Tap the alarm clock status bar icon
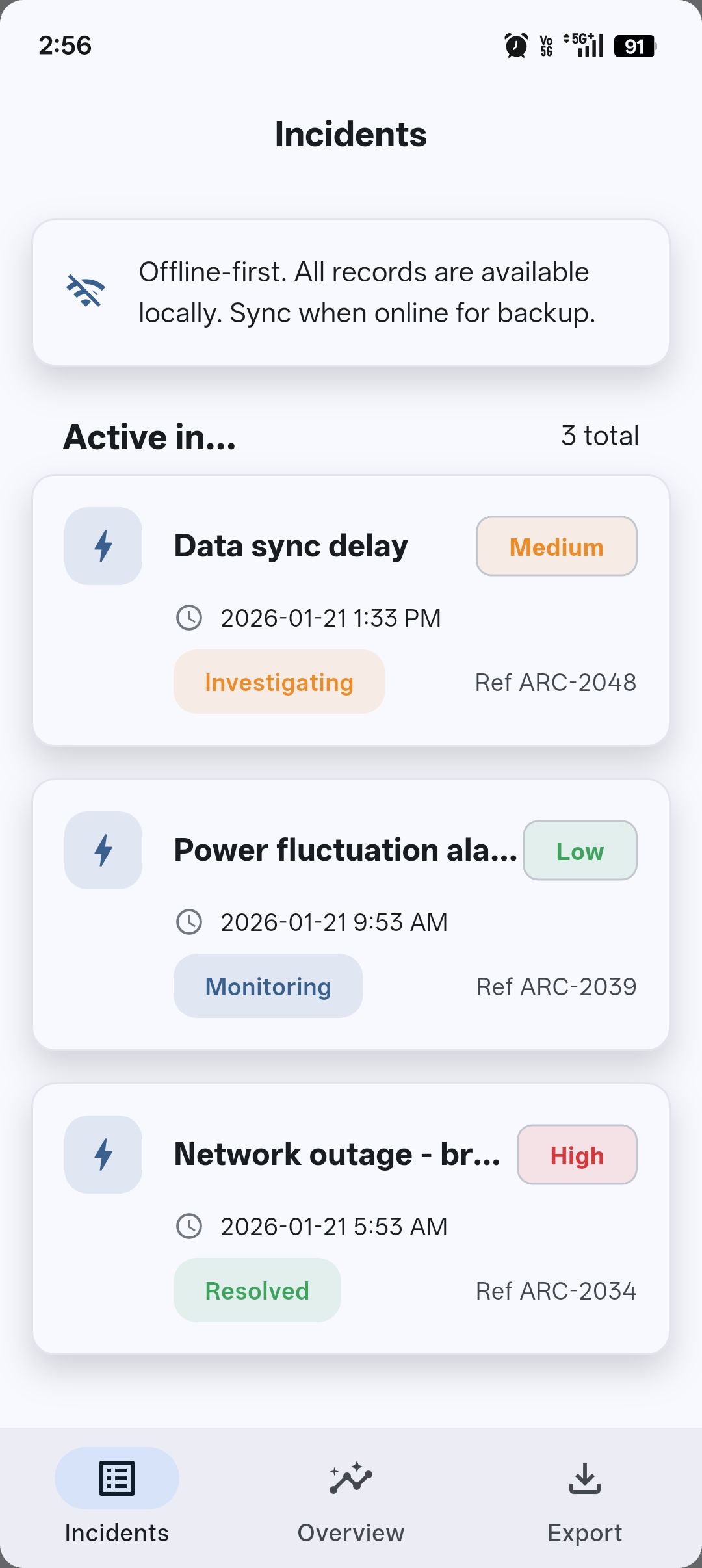The image size is (702, 1568). point(516,46)
